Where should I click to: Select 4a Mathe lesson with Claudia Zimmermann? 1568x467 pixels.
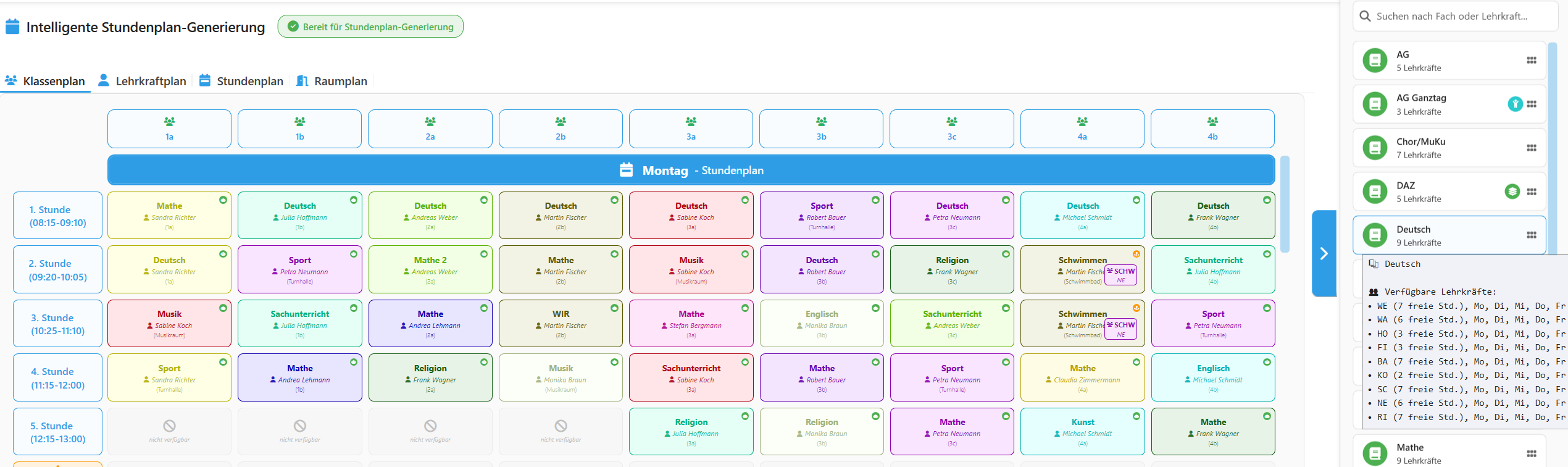point(1082,378)
